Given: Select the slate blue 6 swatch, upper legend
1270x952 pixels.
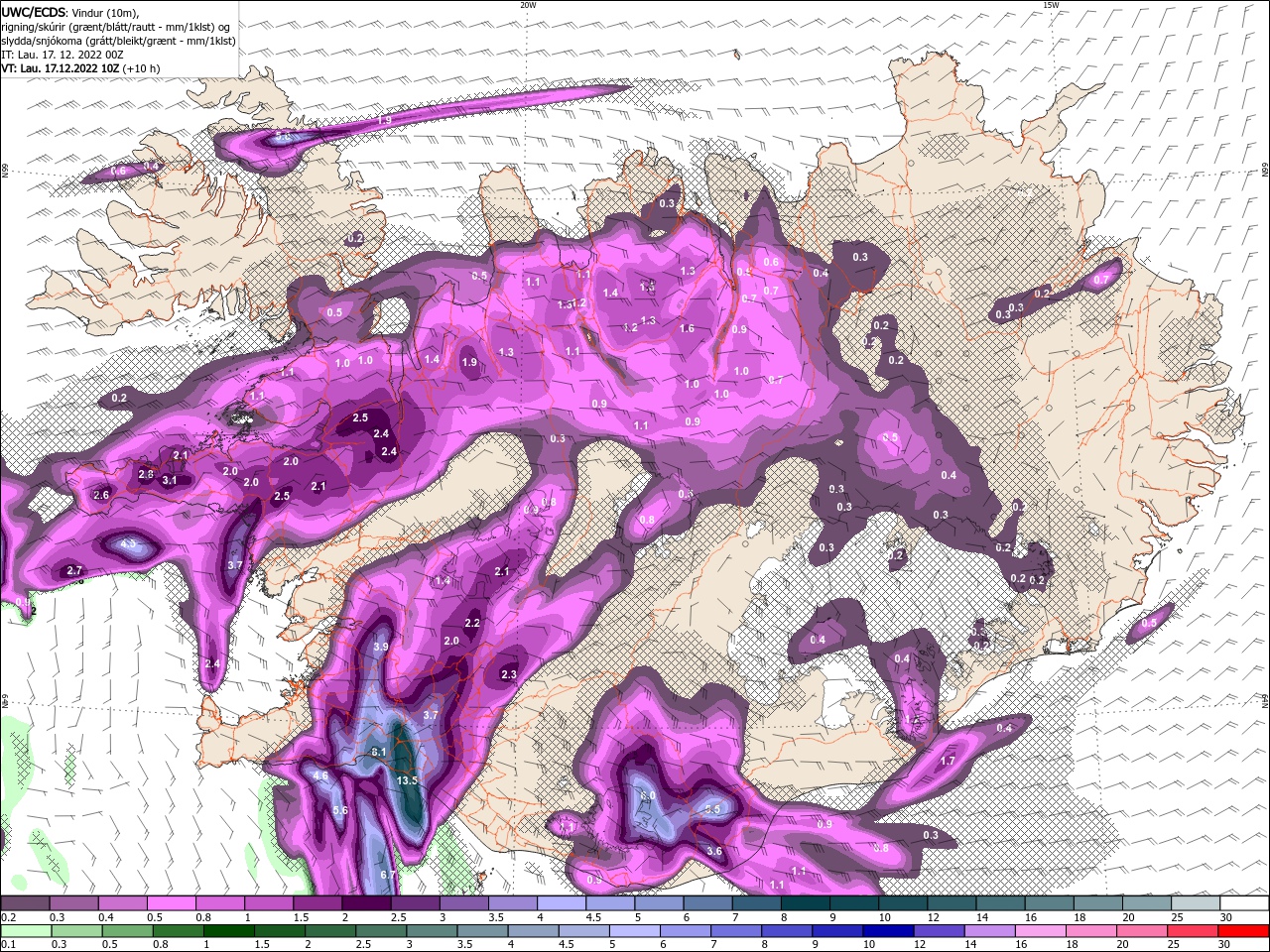Looking at the screenshot, I should (708, 903).
